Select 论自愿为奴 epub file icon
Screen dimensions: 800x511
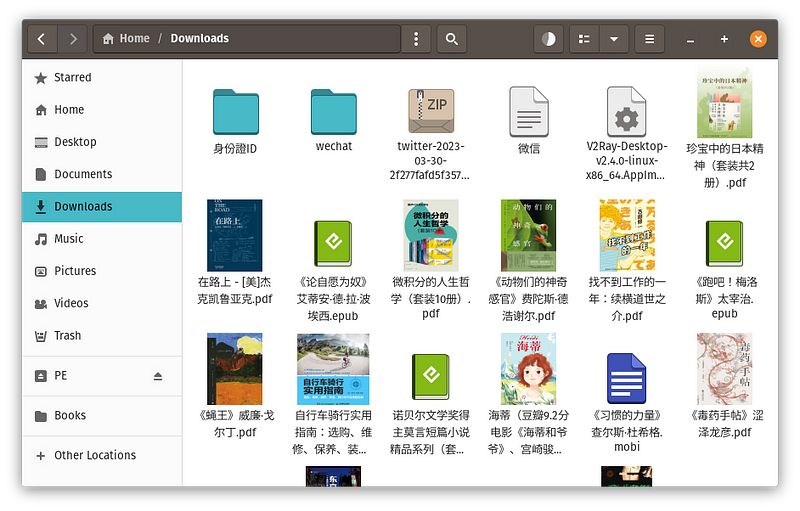[333, 244]
